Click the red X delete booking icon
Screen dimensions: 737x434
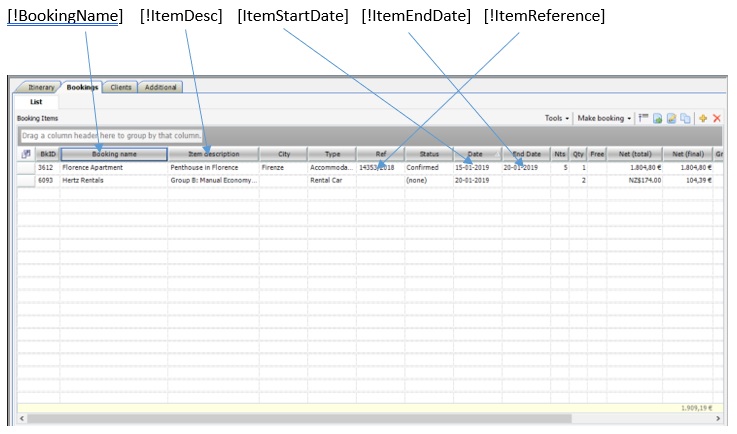pos(717,118)
